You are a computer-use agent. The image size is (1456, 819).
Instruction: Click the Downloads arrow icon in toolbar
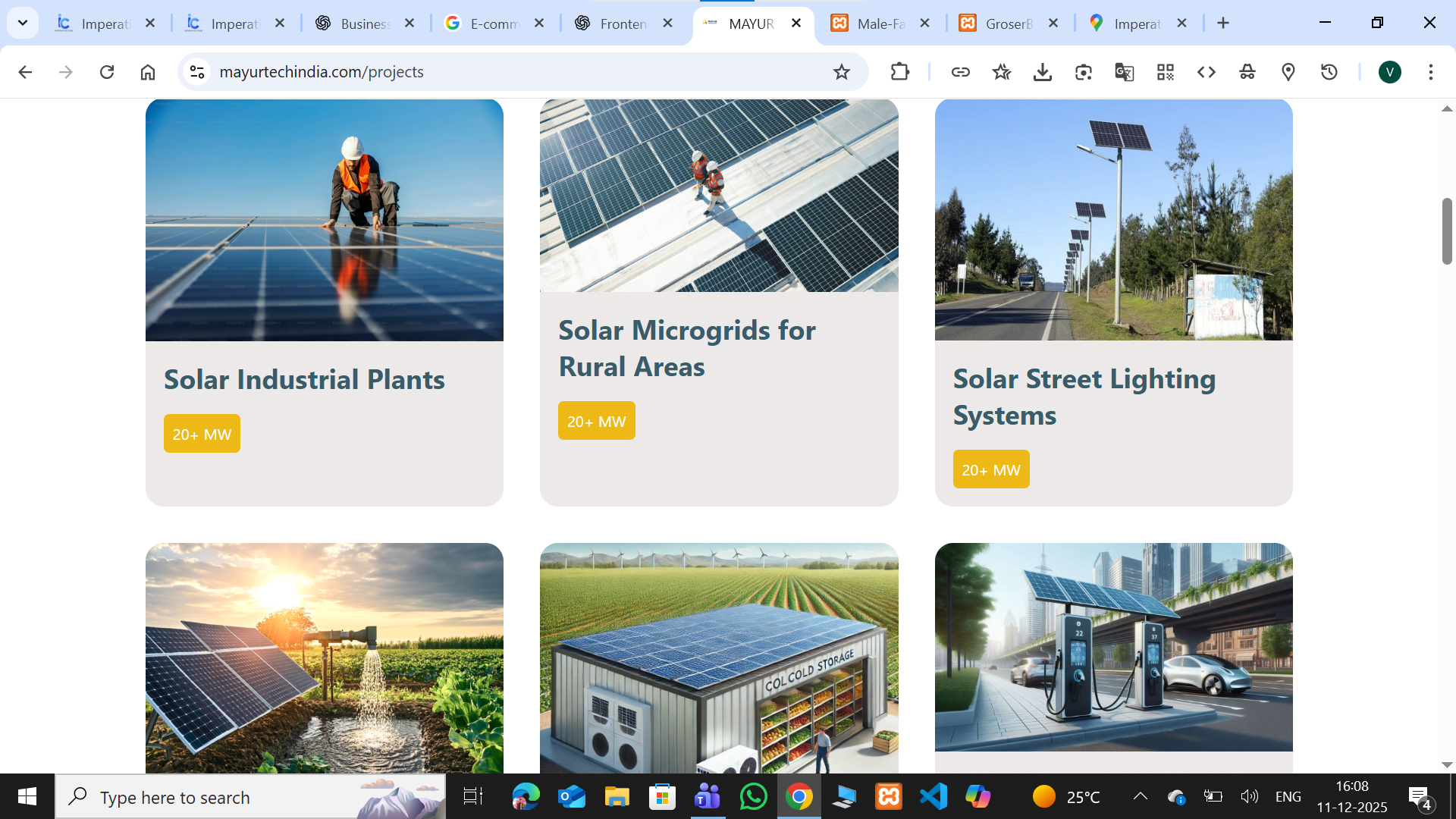click(1042, 72)
